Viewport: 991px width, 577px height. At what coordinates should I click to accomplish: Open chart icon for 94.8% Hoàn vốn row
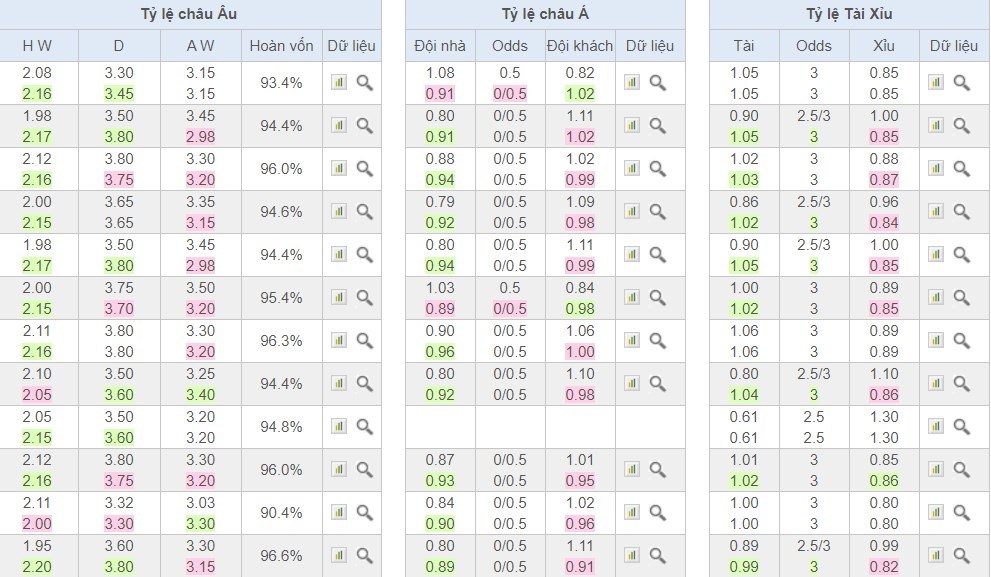[x=339, y=427]
